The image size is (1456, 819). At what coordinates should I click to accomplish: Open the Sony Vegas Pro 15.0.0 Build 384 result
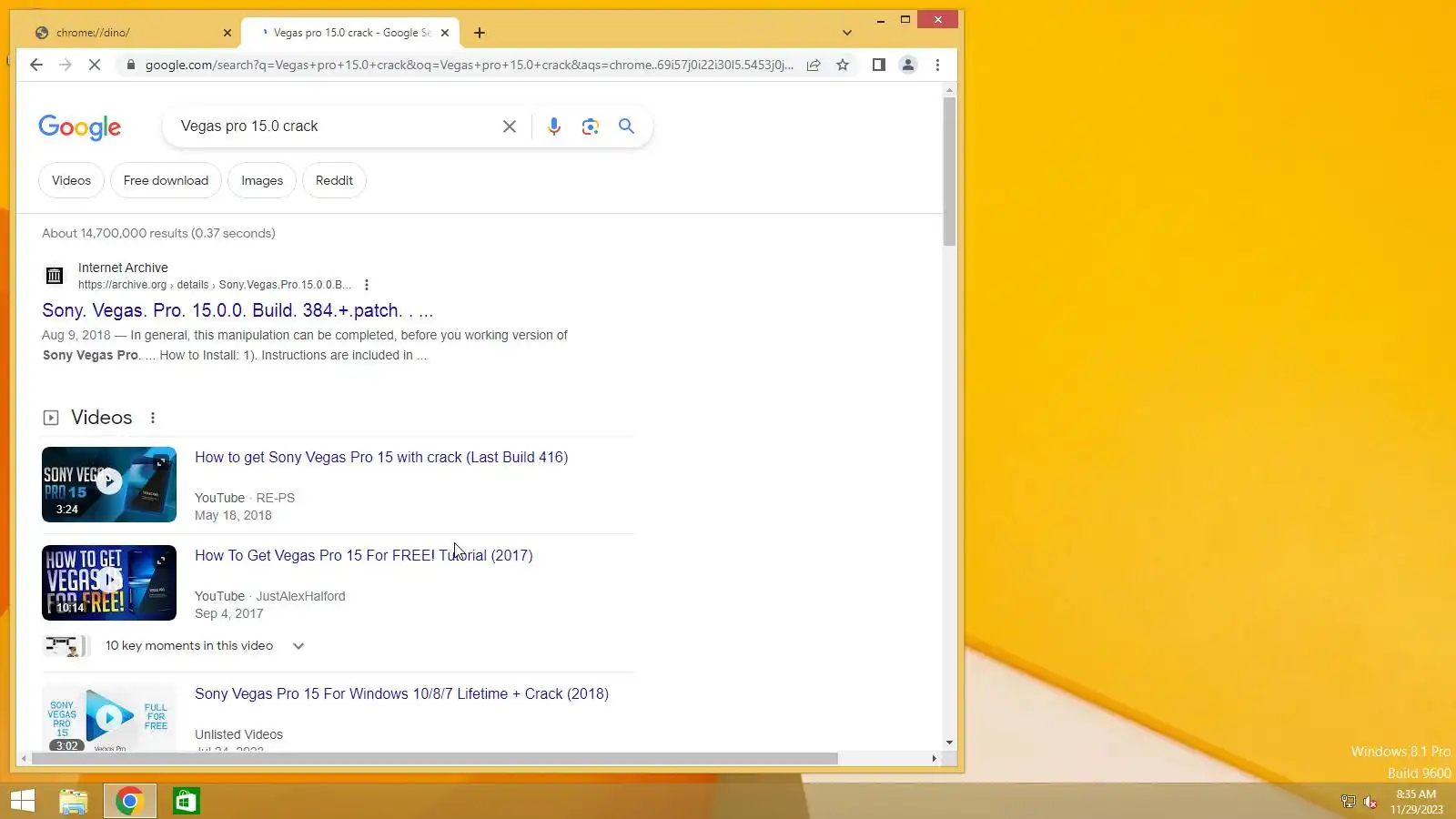[x=238, y=310]
